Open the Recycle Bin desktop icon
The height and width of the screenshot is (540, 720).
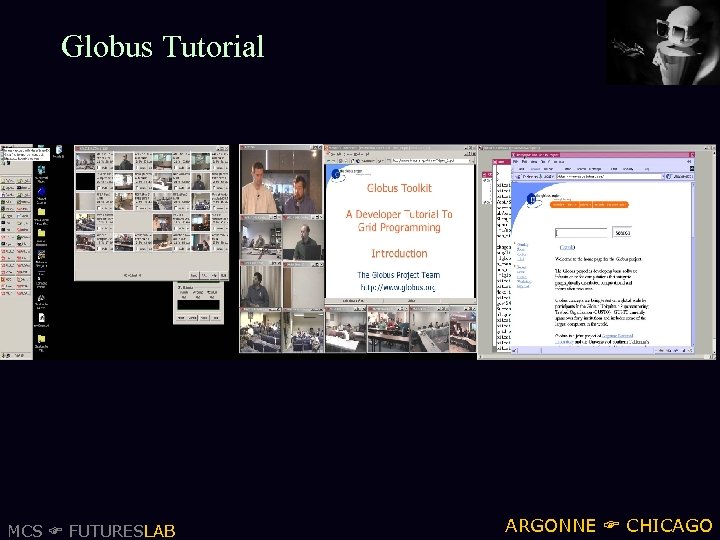pyautogui.click(x=59, y=152)
